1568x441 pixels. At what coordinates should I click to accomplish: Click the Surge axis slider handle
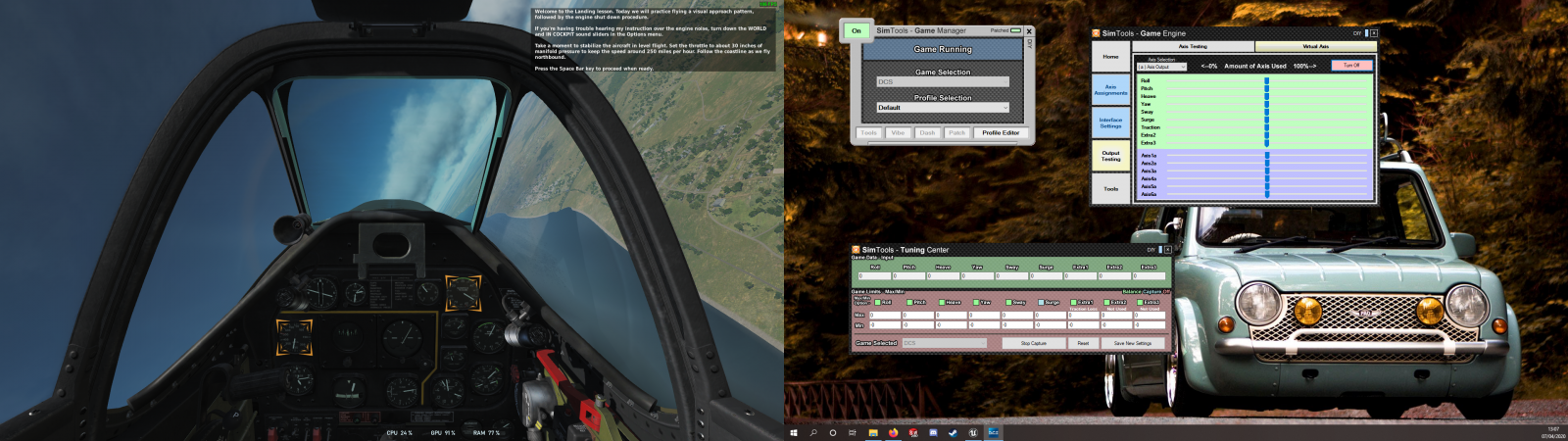click(x=1266, y=120)
